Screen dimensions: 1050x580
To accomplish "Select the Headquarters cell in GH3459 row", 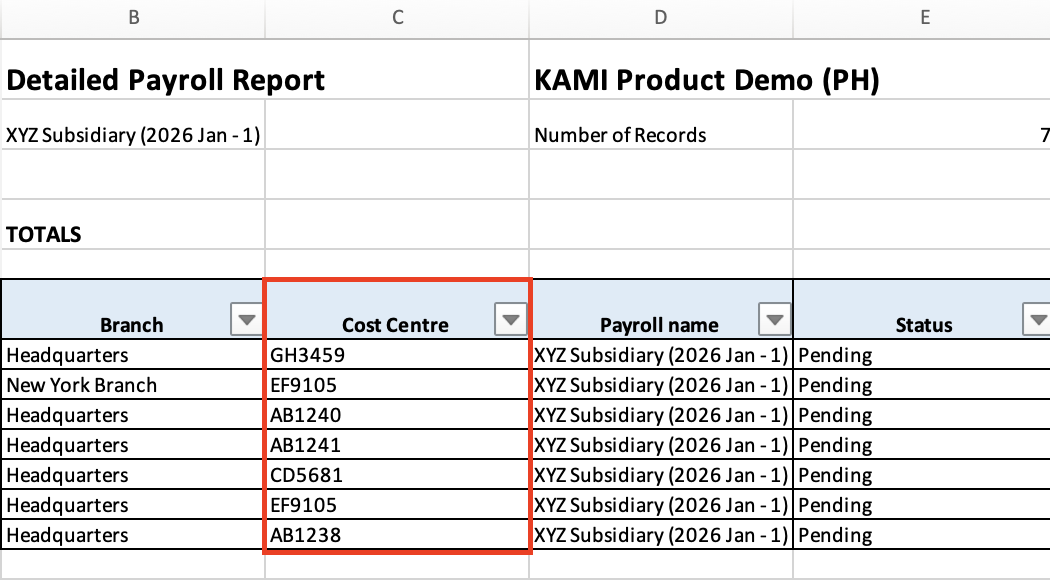I will pos(133,354).
